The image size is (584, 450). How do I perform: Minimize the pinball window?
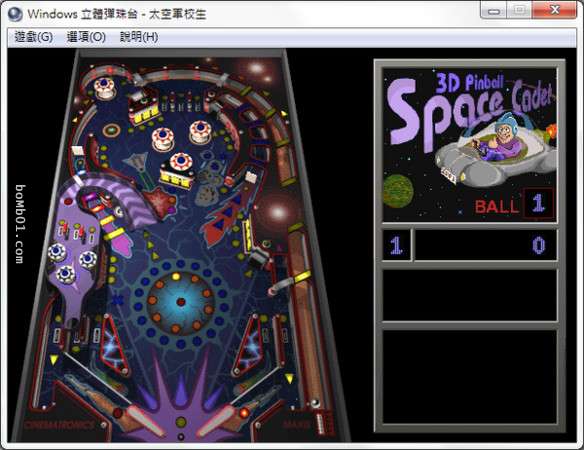coord(493,10)
